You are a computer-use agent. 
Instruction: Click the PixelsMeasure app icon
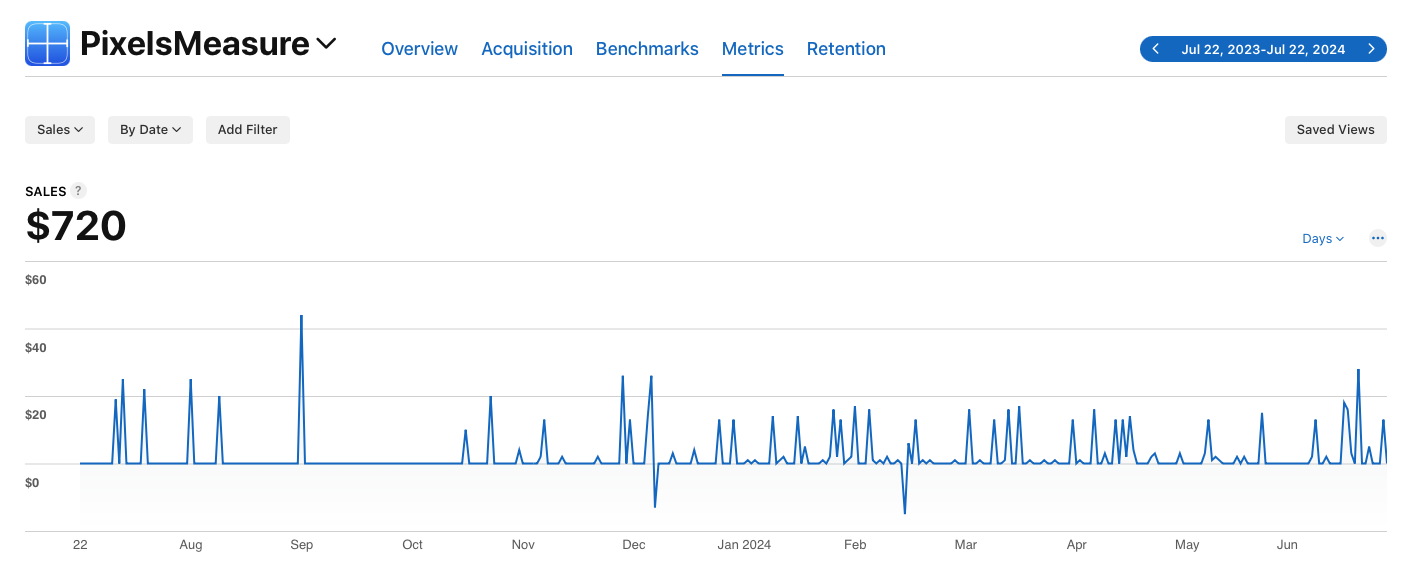[x=47, y=44]
